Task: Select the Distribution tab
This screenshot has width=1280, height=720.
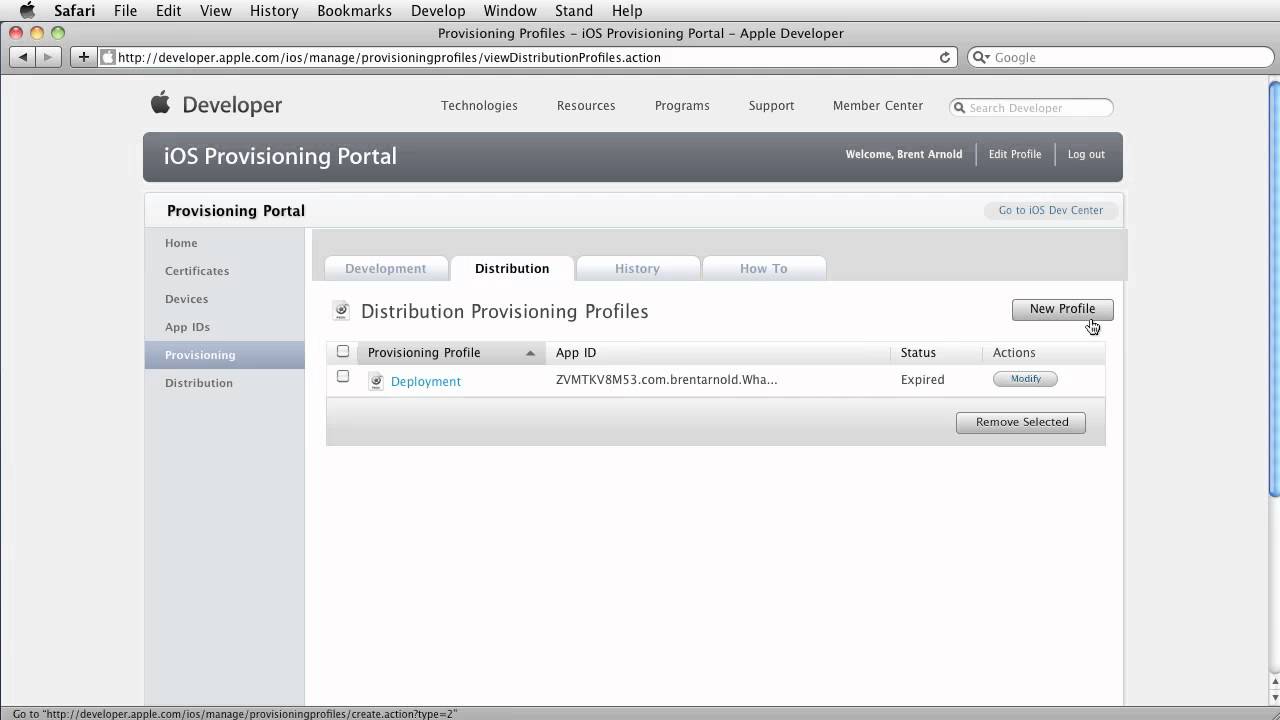Action: pyautogui.click(x=512, y=268)
